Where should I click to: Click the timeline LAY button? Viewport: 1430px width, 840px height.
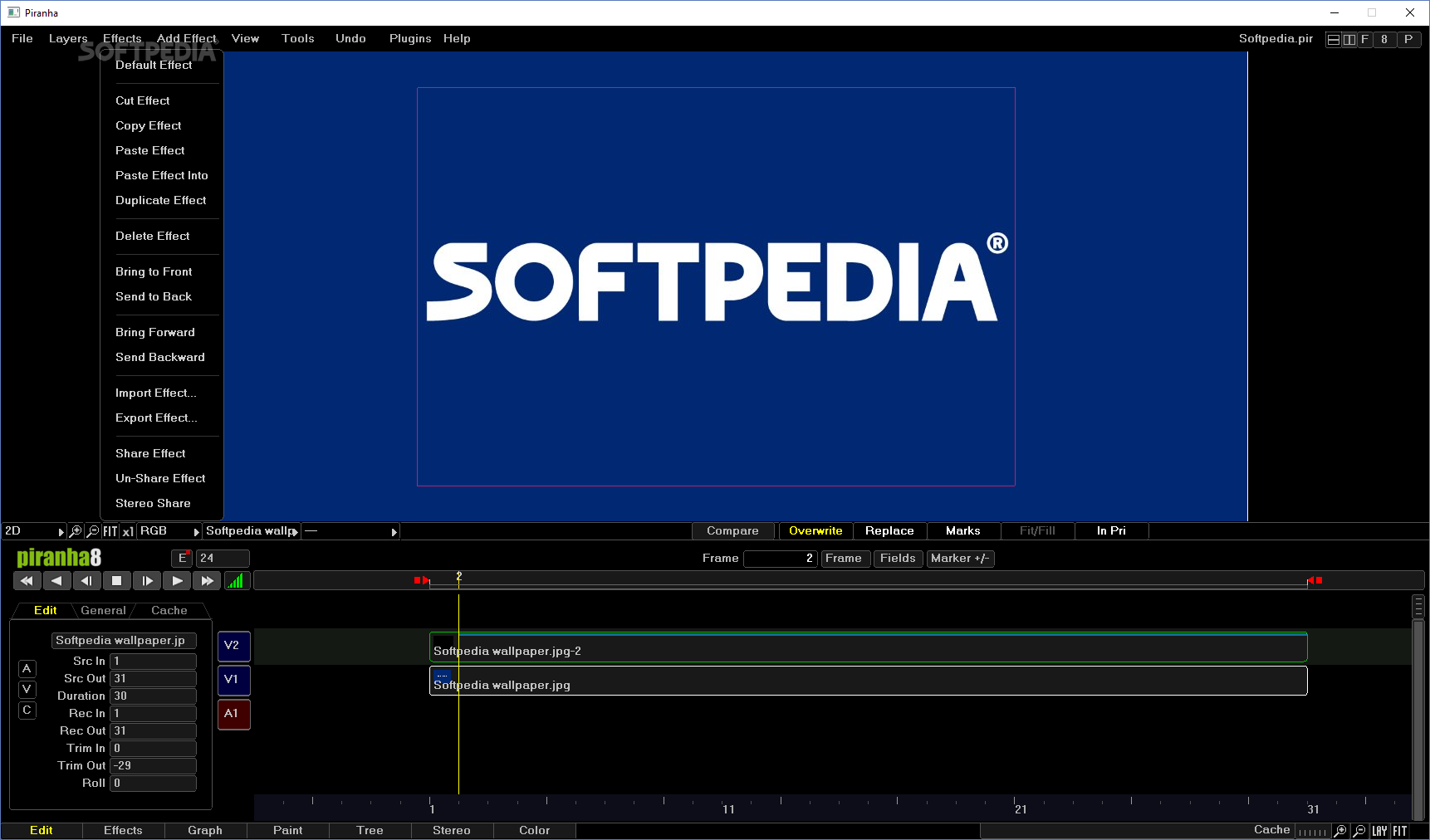[1379, 831]
